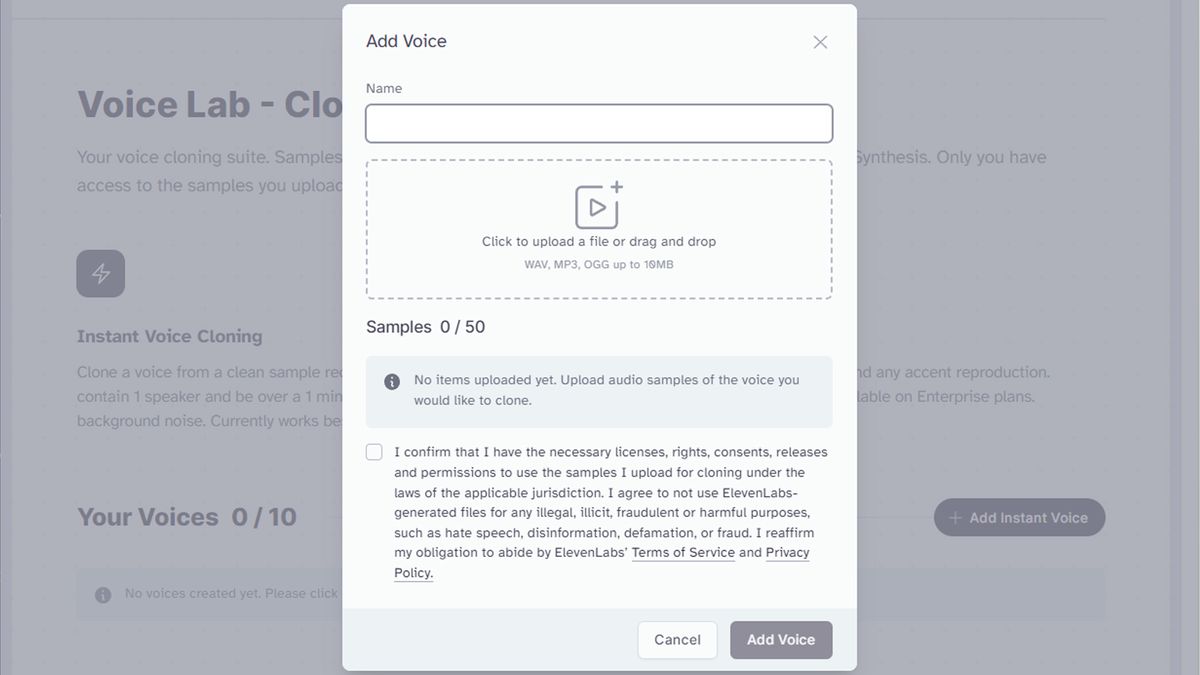The height and width of the screenshot is (675, 1200).
Task: Click the lightning bolt Instant Voice Cloning icon
Action: click(101, 274)
